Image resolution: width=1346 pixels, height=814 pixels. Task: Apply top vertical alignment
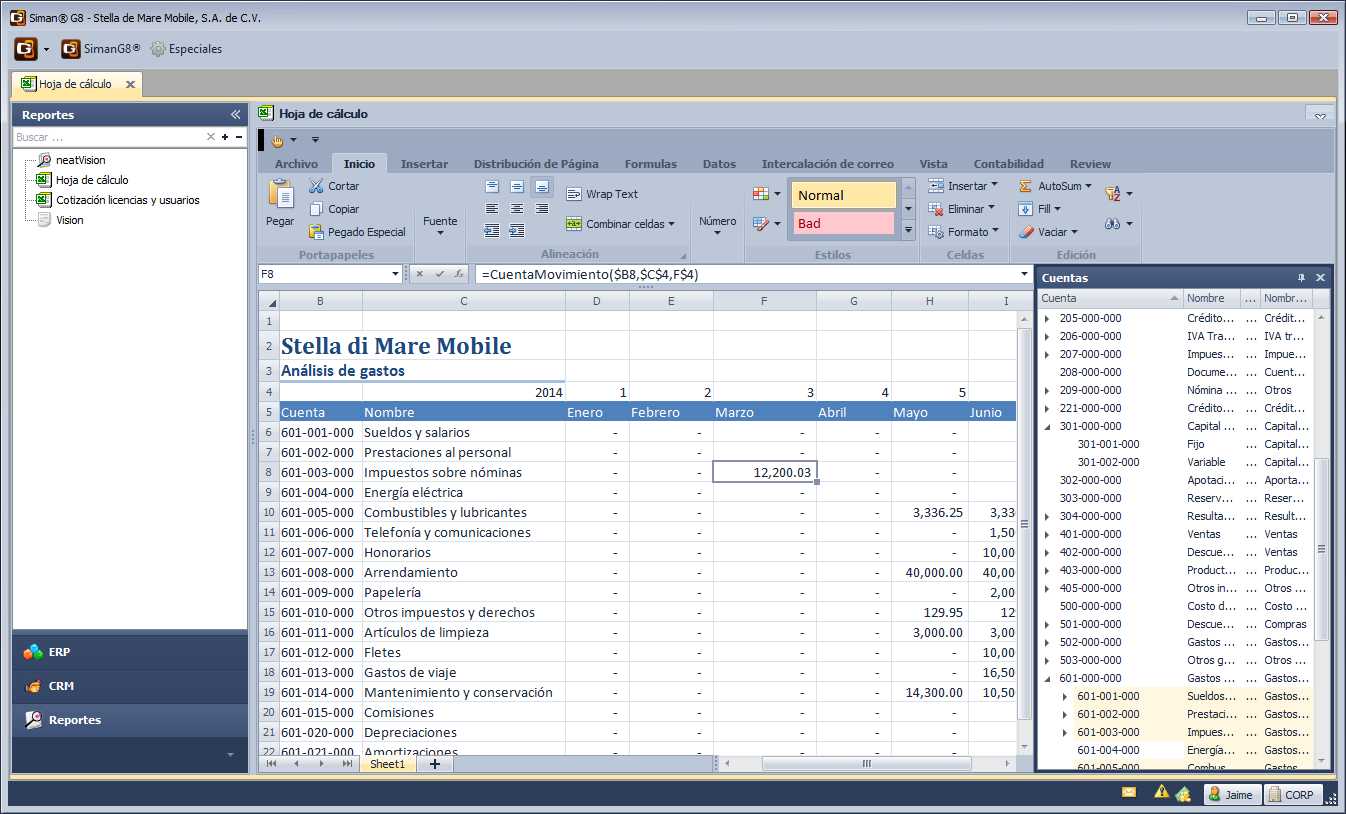point(492,186)
